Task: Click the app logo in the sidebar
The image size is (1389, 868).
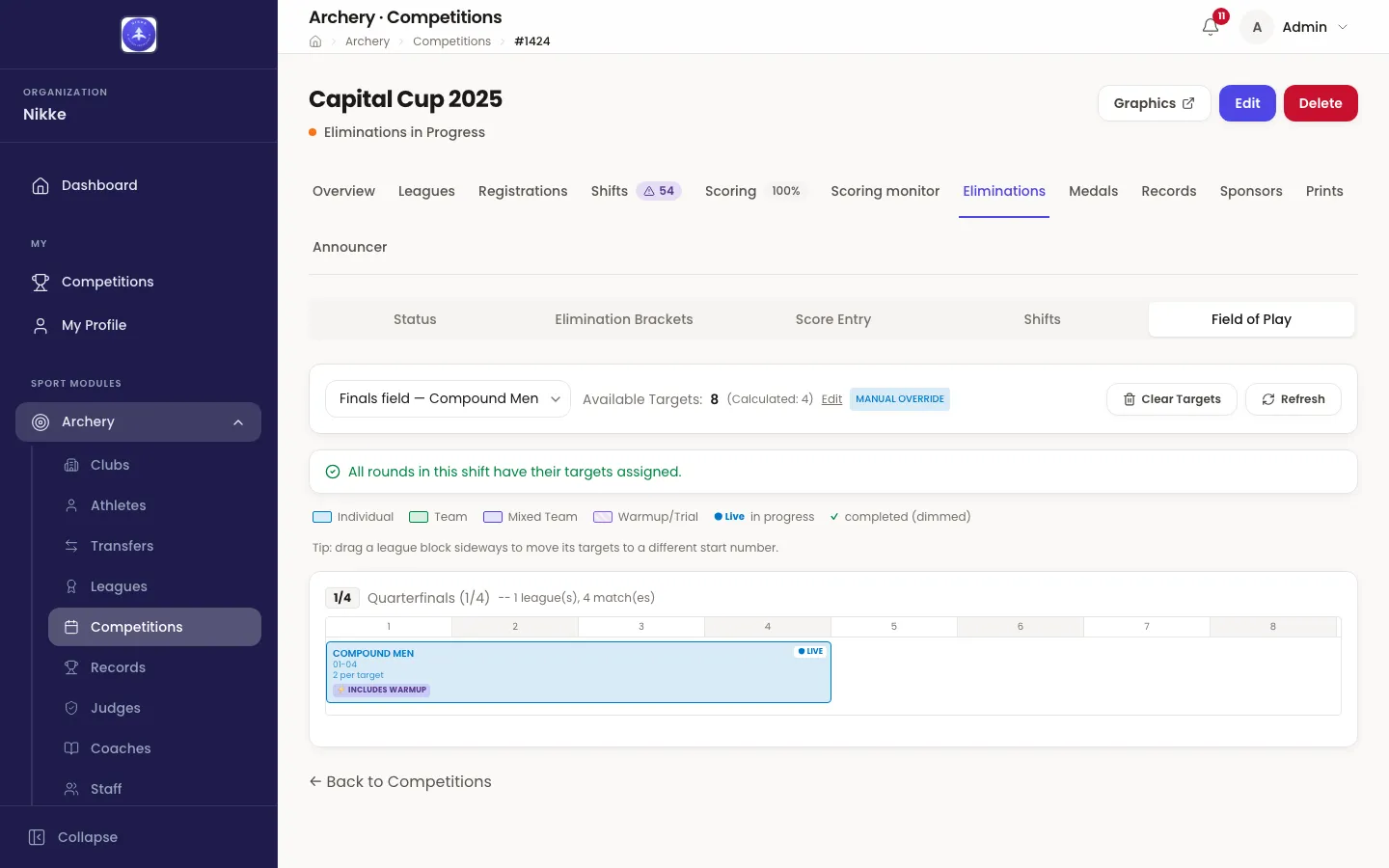Action: point(139,35)
